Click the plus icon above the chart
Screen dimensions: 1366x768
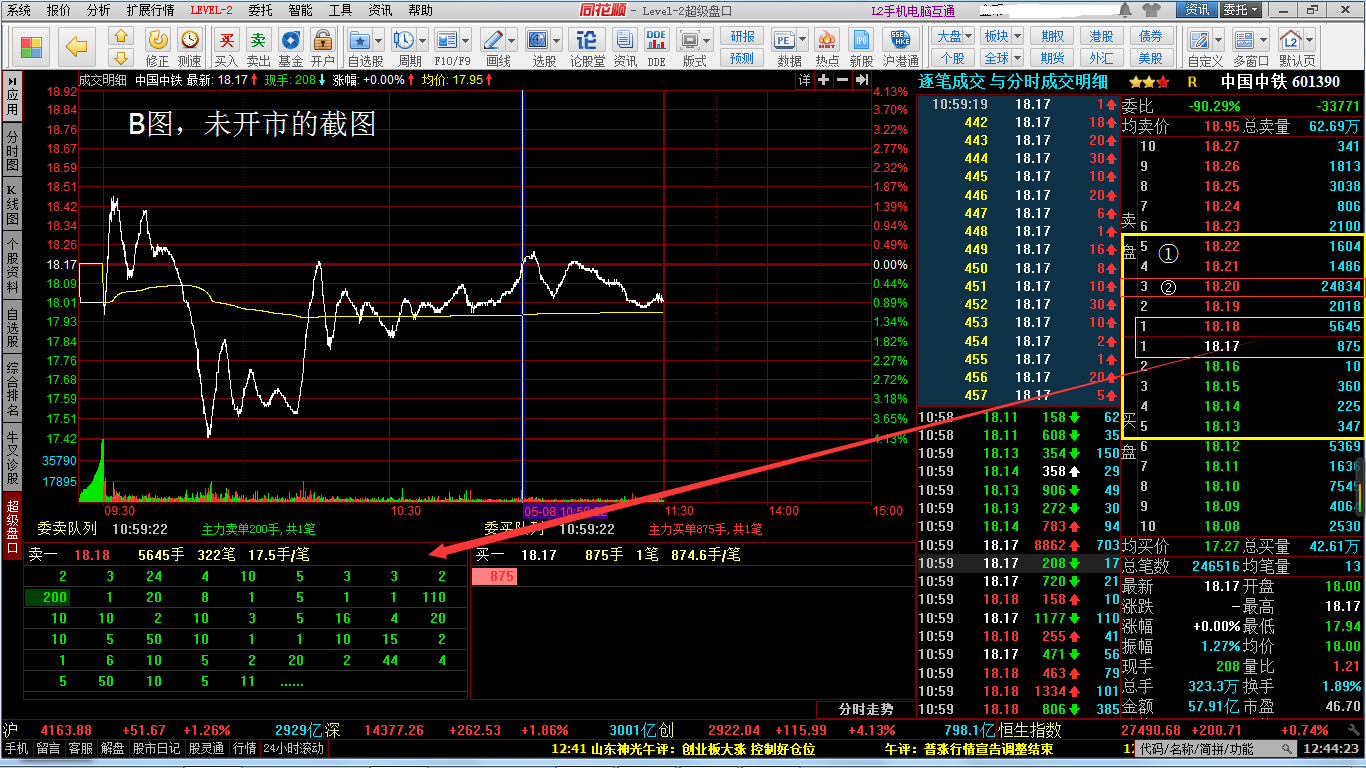point(823,80)
